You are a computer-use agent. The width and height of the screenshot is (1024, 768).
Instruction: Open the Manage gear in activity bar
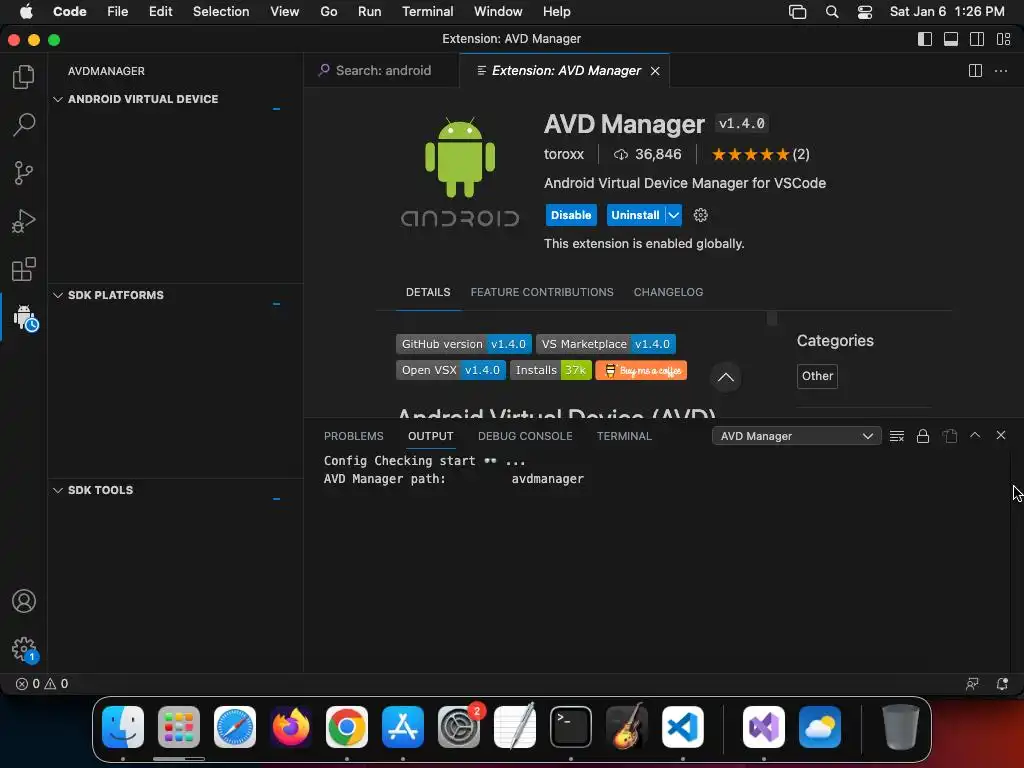24,650
